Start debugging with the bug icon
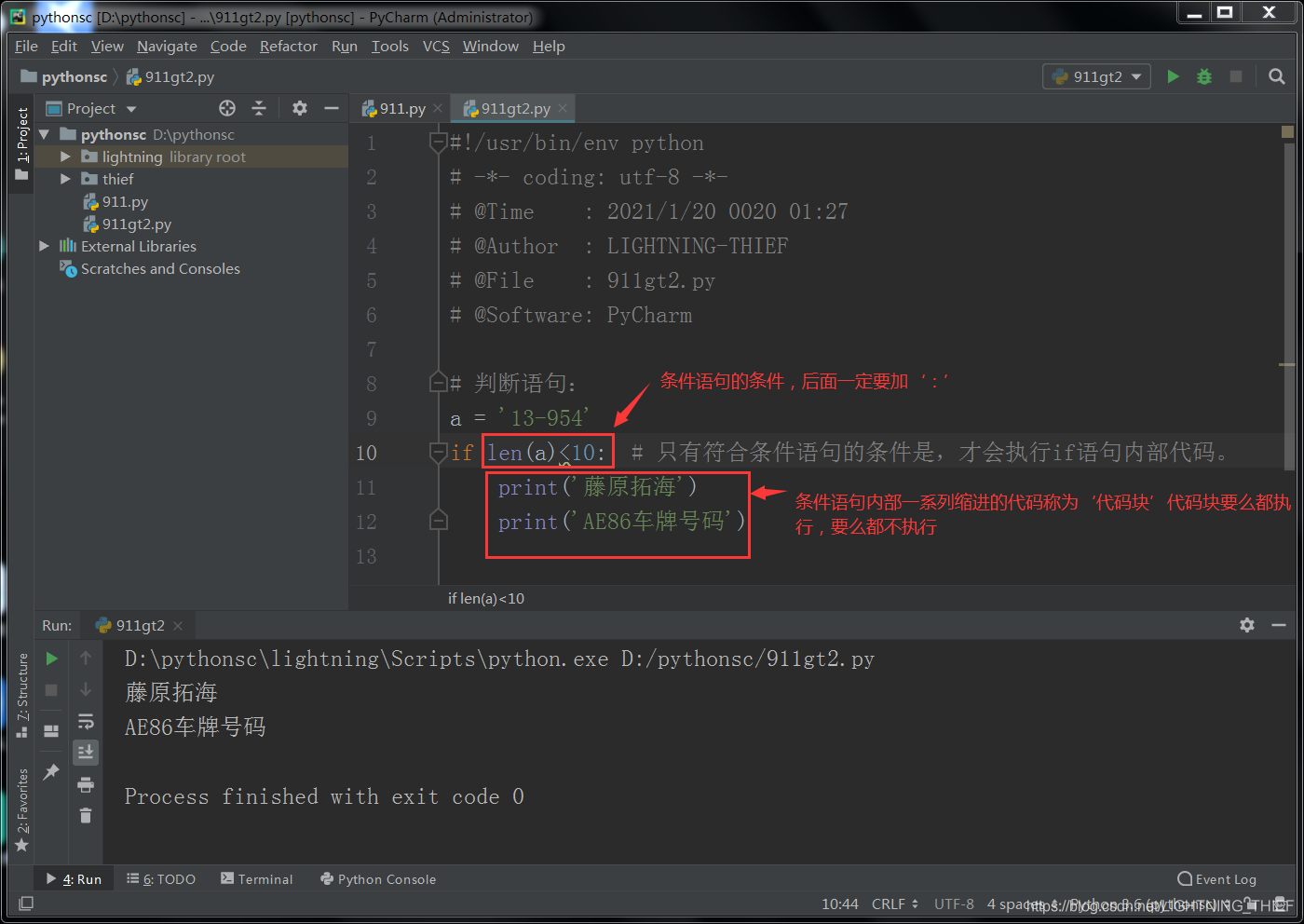Image resolution: width=1304 pixels, height=924 pixels. 1204,76
